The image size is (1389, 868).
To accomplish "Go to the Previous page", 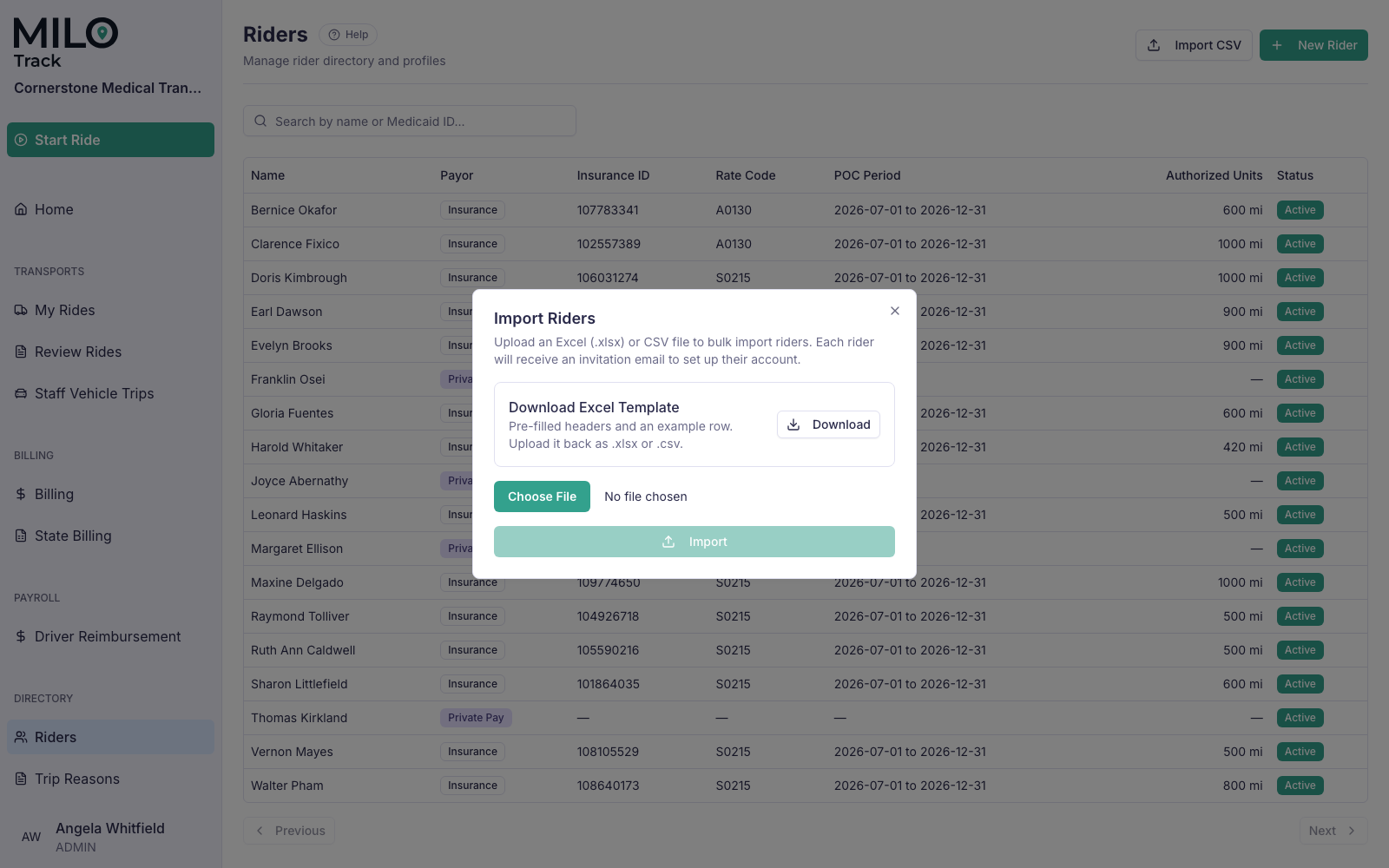I will click(289, 831).
